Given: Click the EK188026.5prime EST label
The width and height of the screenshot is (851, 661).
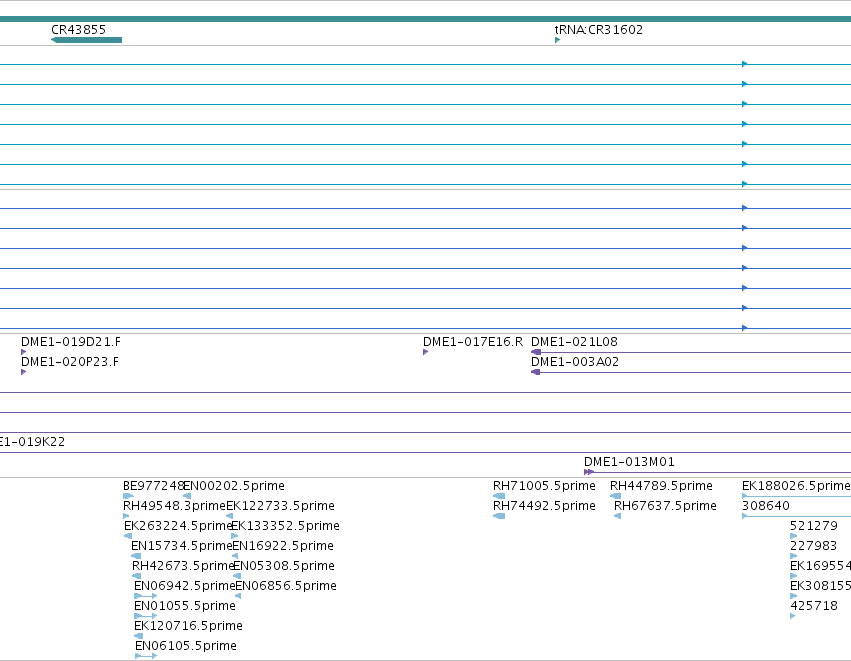Looking at the screenshot, I should pos(796,485).
